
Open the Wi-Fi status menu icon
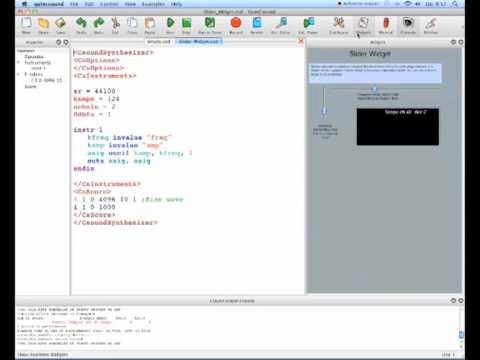coord(408,4)
